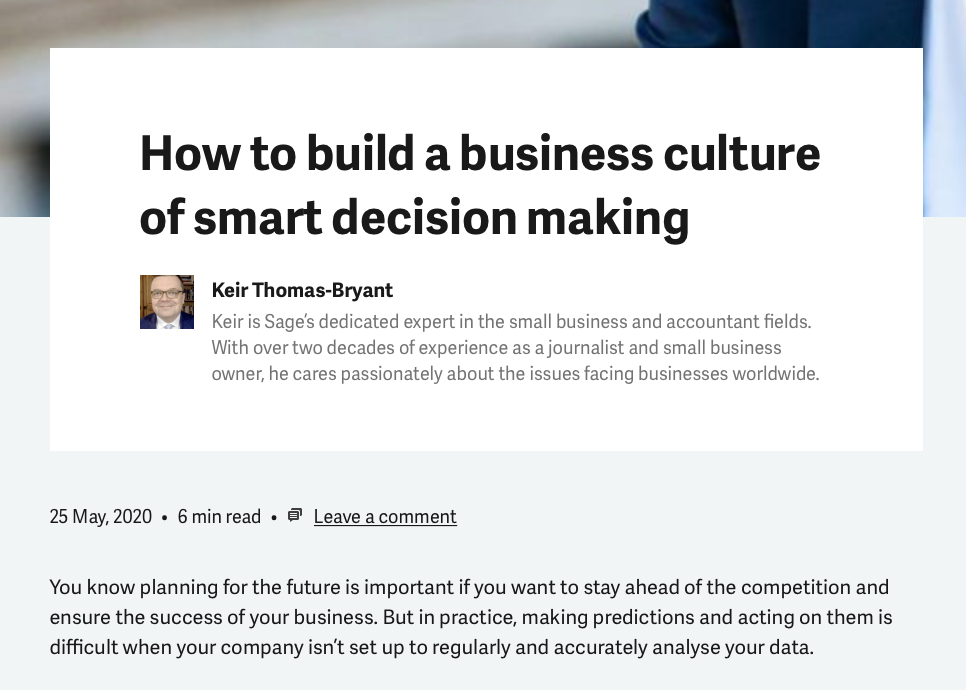
Task: Click the dark blue suit in the header image
Action: click(779, 23)
